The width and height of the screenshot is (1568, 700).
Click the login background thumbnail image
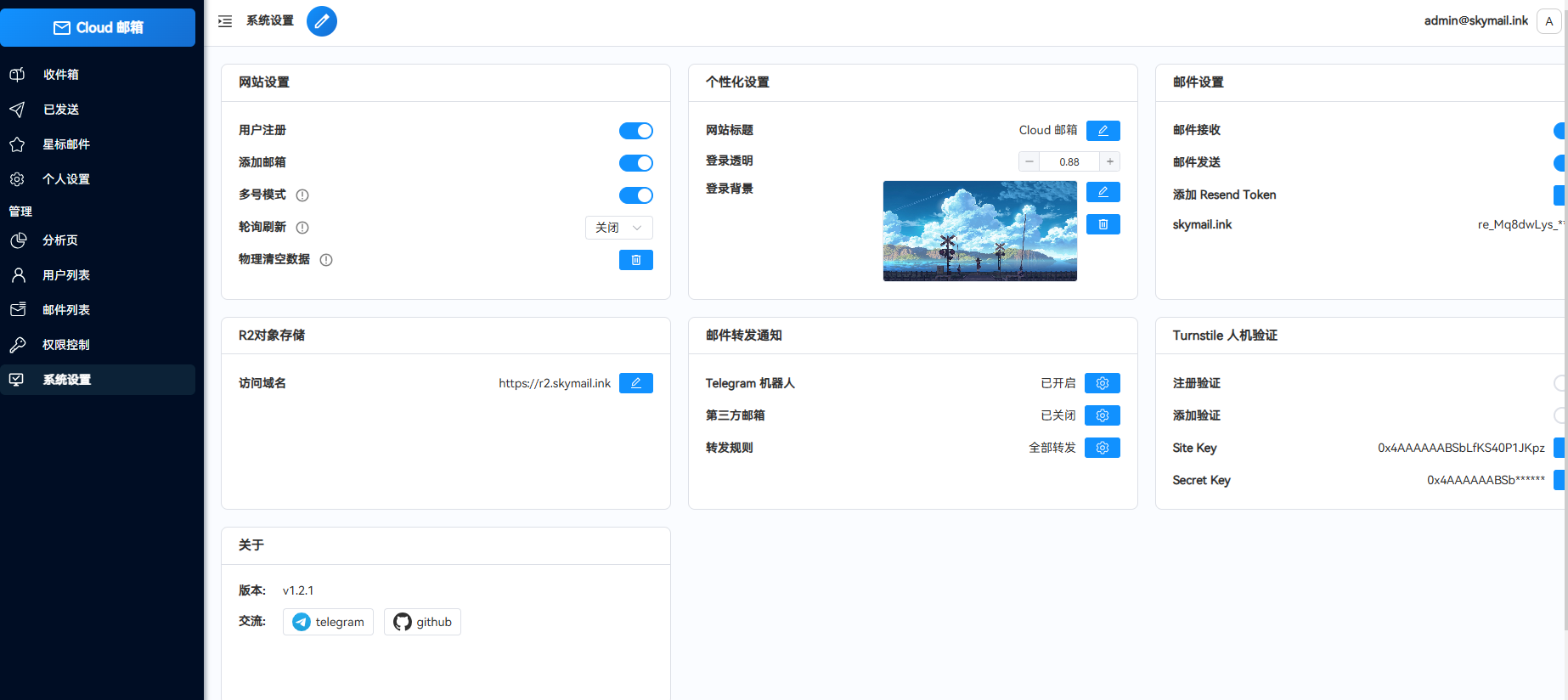[980, 231]
